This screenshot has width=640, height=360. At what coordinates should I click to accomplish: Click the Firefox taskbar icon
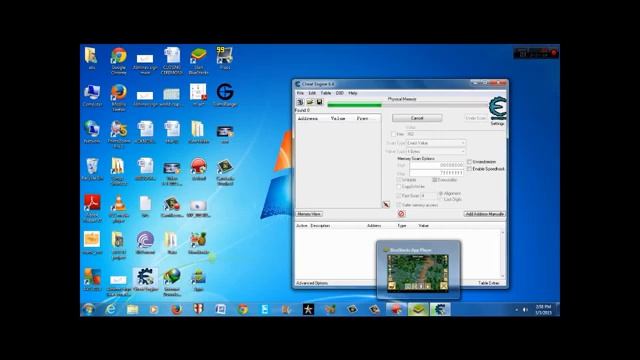[177, 309]
